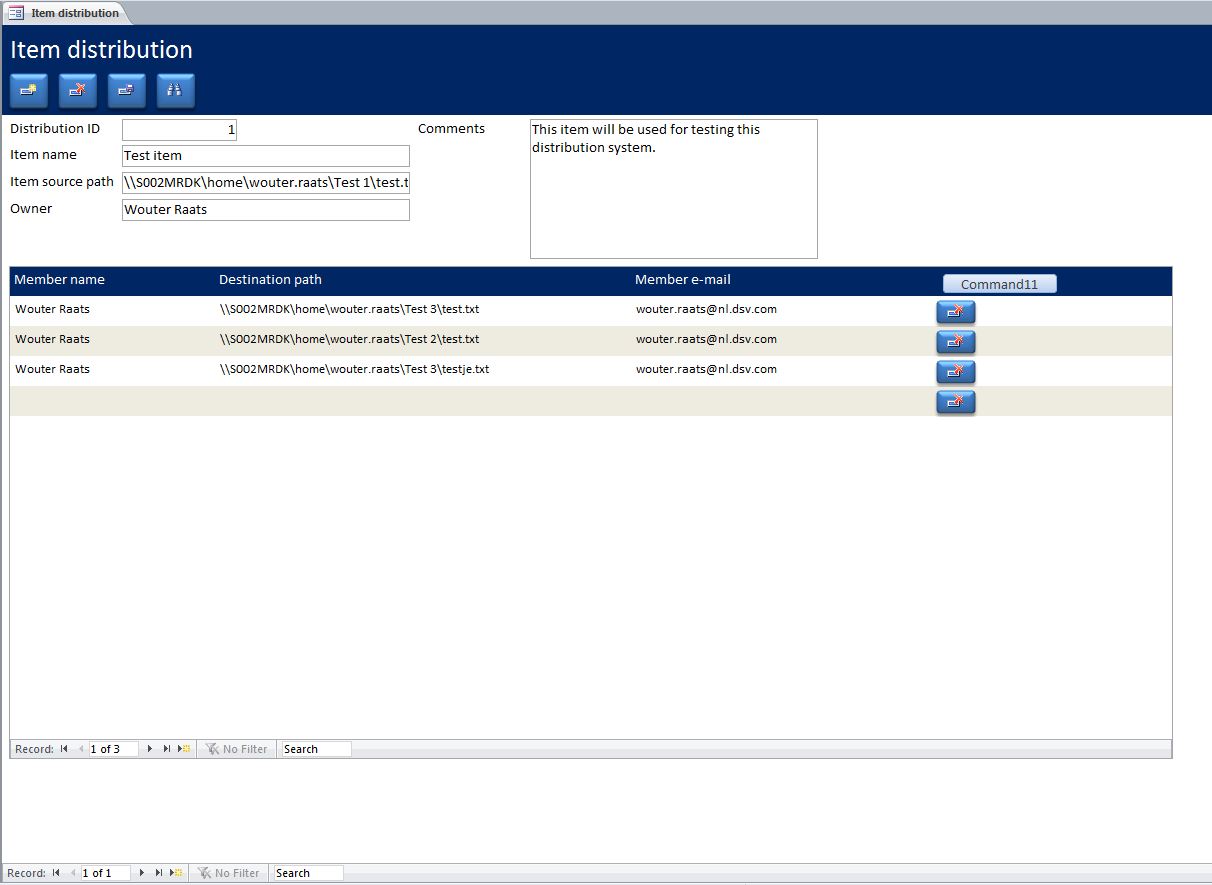Click e-mail in the Test 2\test.txt row
The width and height of the screenshot is (1212, 885).
click(706, 339)
